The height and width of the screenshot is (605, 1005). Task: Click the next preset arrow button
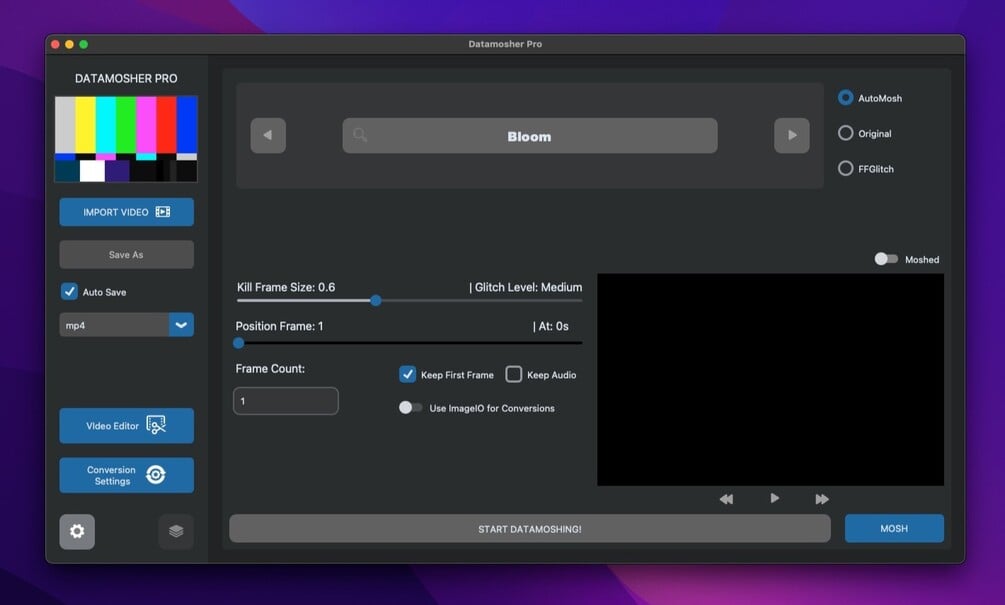(x=792, y=135)
